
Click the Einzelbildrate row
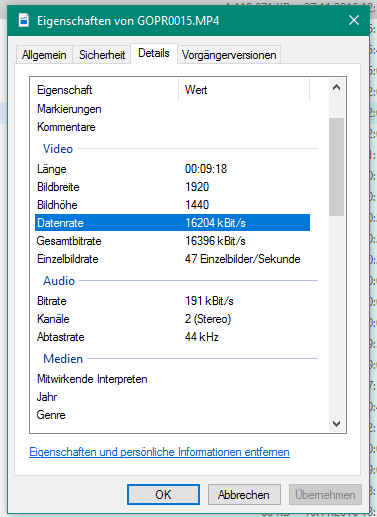tap(172, 259)
